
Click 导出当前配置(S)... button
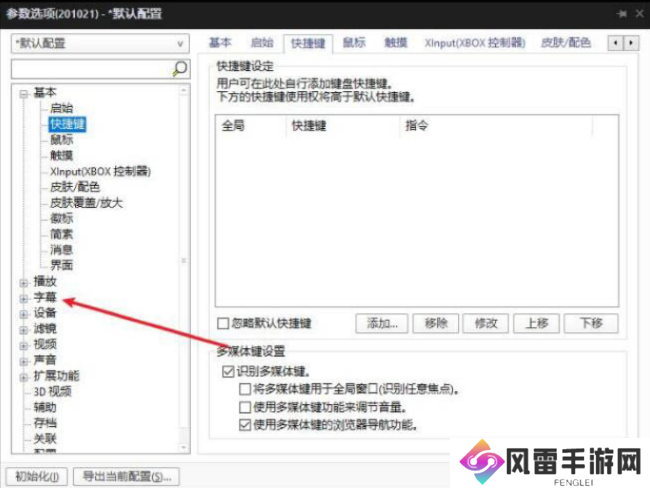[126, 476]
